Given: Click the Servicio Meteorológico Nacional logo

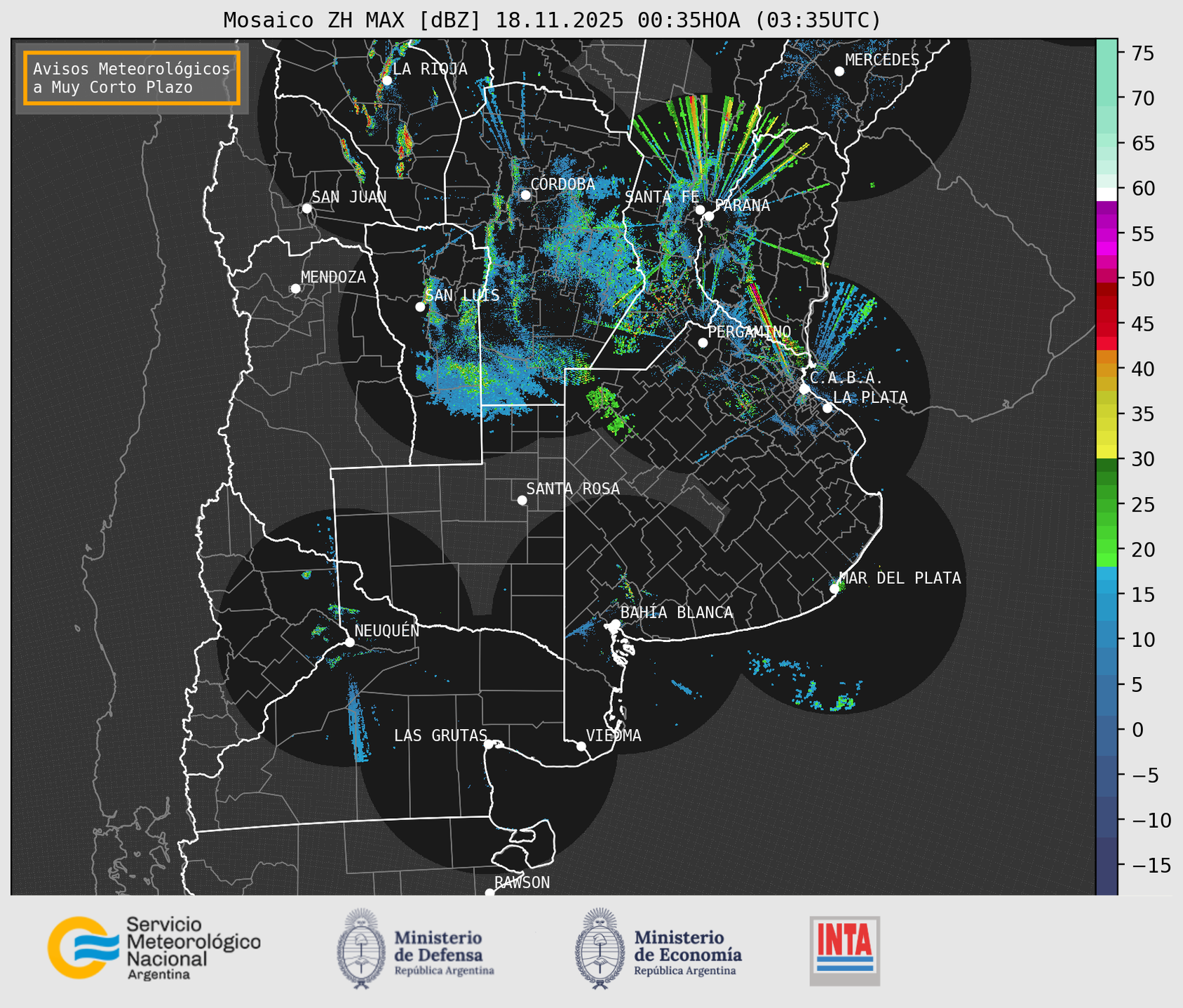Looking at the screenshot, I should tap(154, 948).
